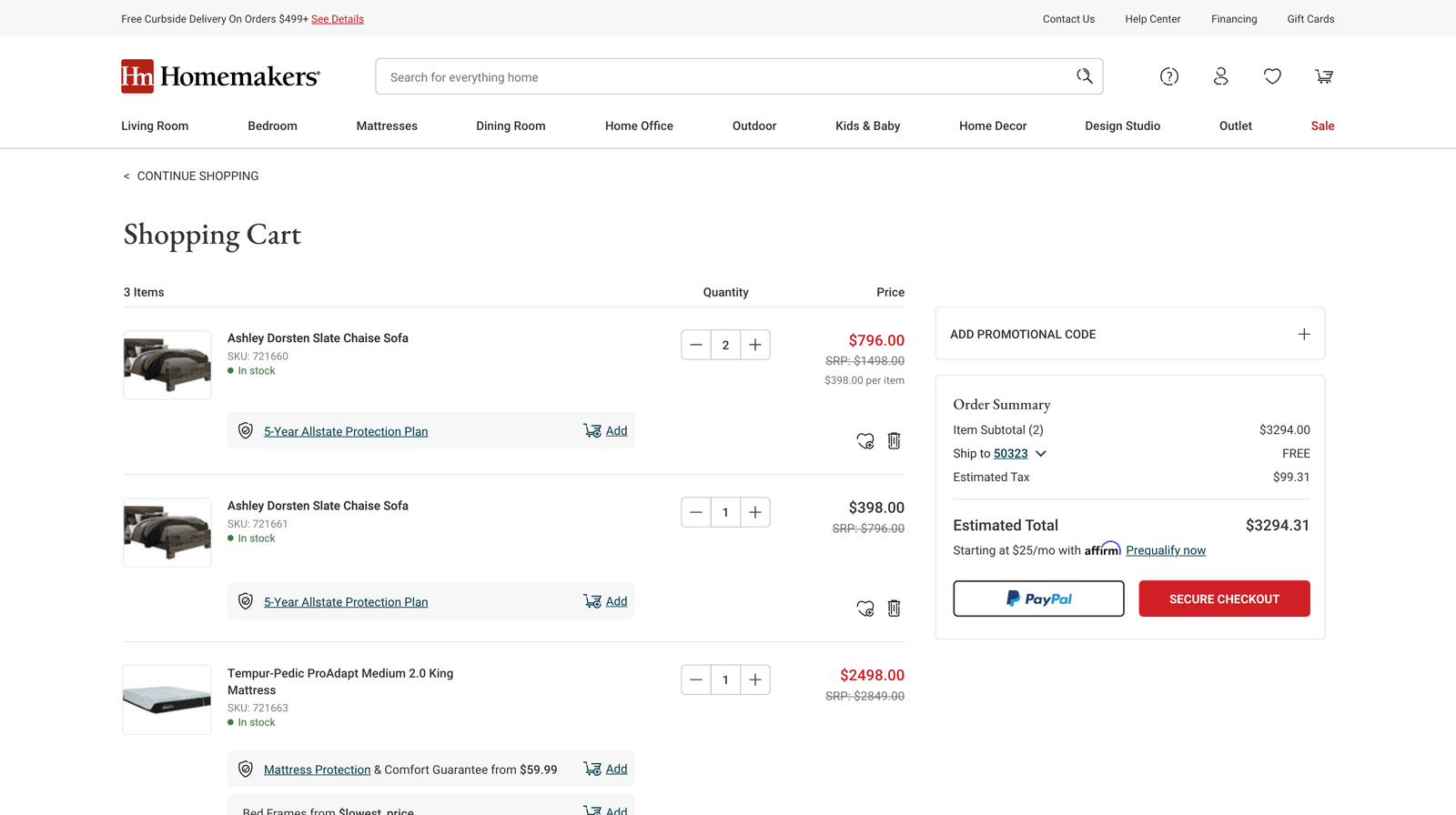1456x815 pixels.
Task: Open Outdoor menu
Action: coord(754,126)
